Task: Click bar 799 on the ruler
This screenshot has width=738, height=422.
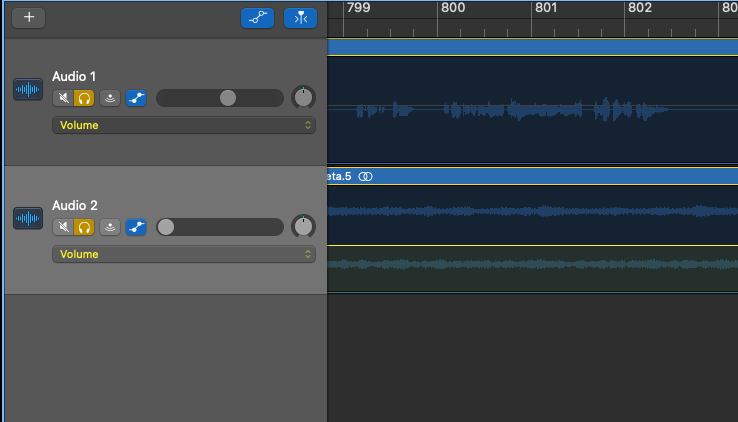Action: 359,8
